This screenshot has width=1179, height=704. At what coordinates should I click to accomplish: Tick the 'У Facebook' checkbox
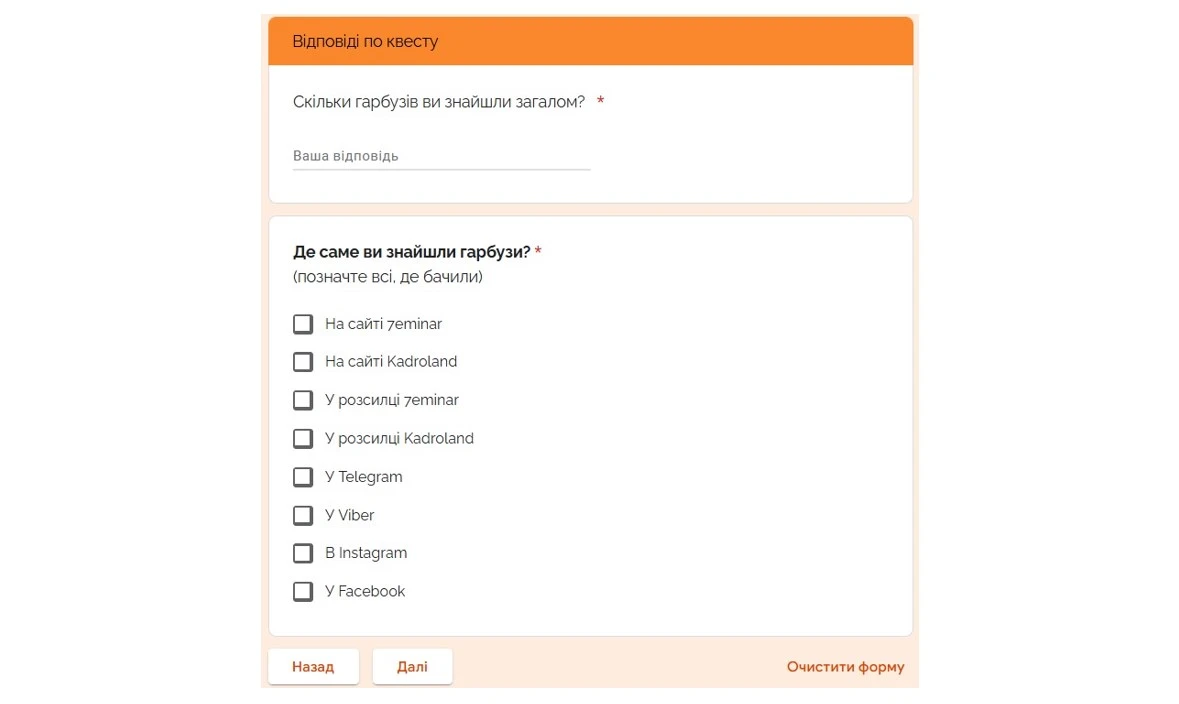303,592
